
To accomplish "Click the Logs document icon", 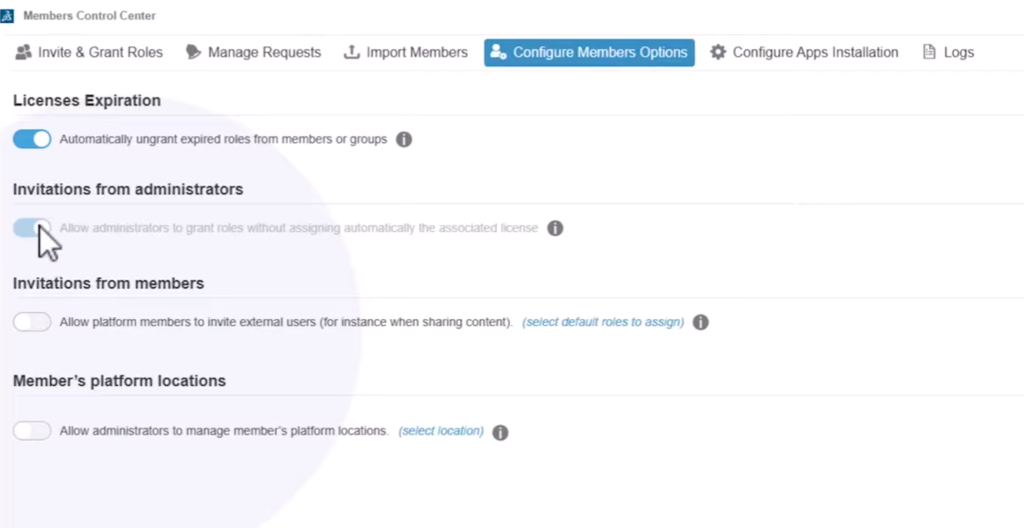I will click(x=929, y=52).
